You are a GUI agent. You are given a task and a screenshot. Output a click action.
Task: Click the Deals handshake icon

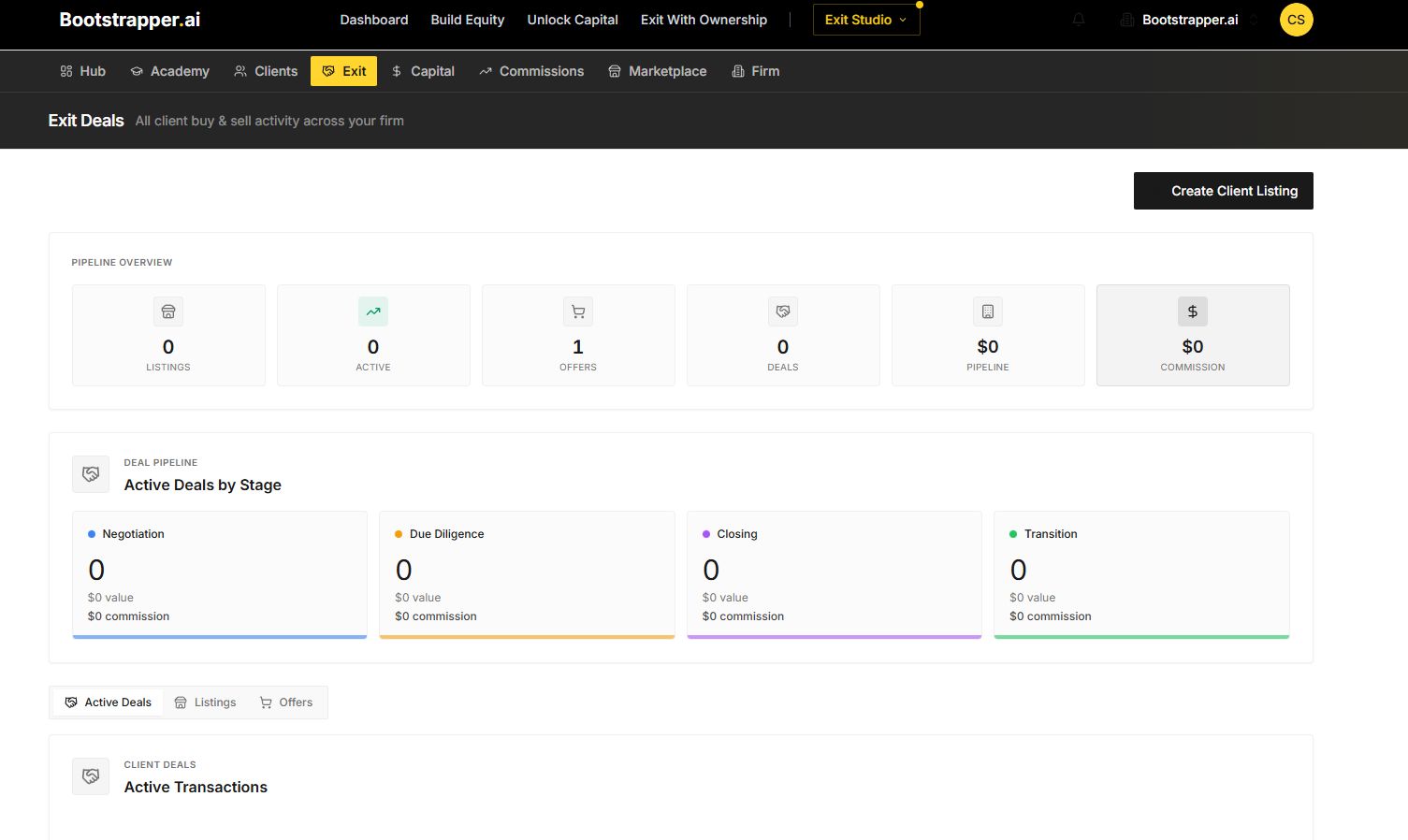click(783, 311)
